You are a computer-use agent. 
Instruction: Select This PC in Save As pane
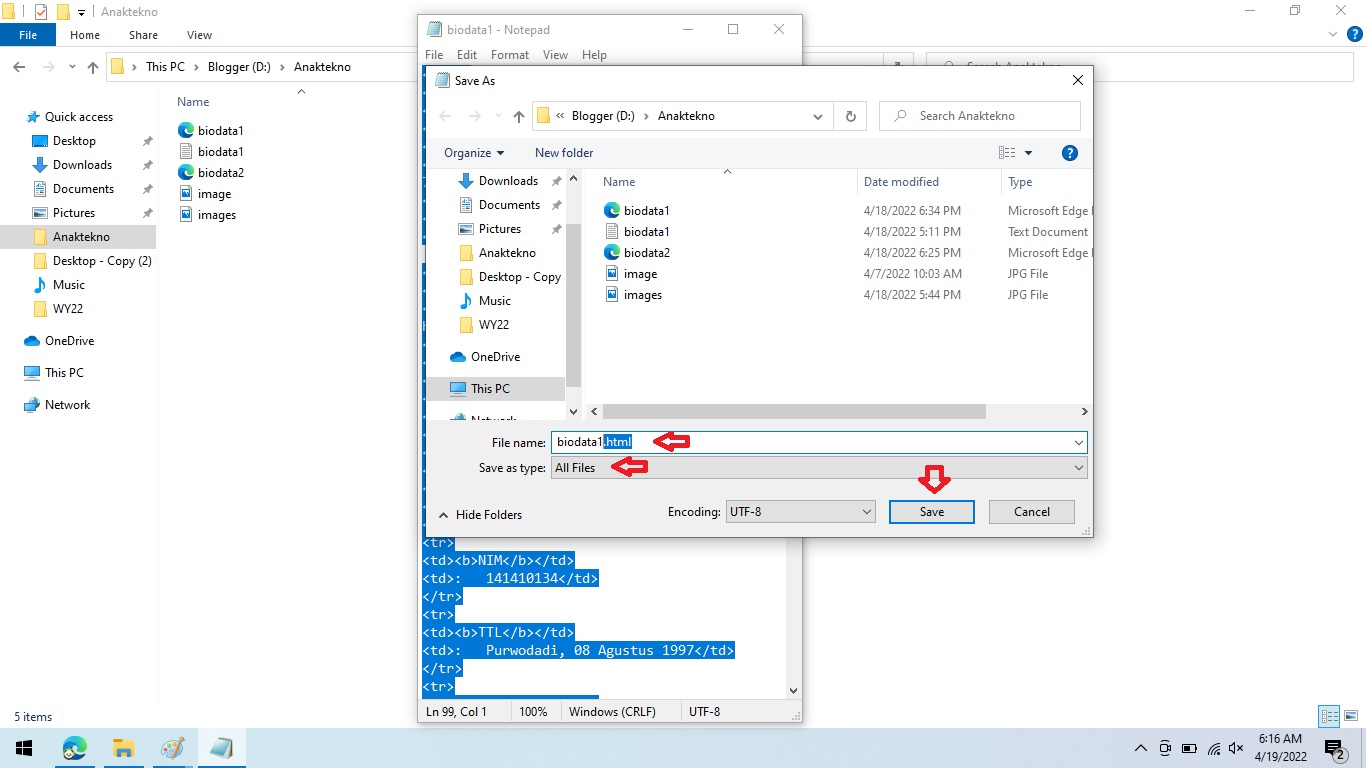click(x=479, y=389)
